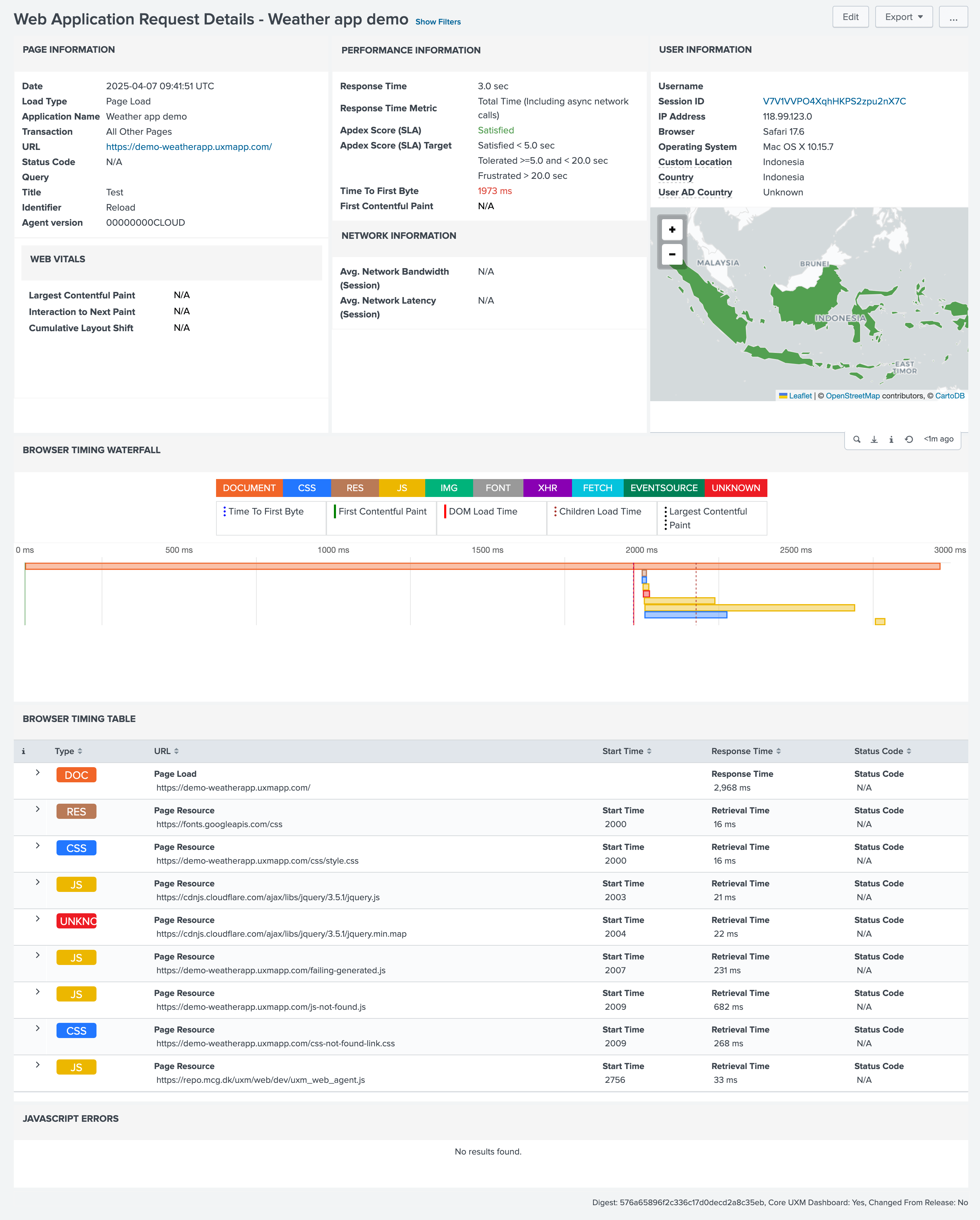Toggle the DOCUMENT waterfall legend filter
Screen dimensions: 980x1220
[249, 488]
